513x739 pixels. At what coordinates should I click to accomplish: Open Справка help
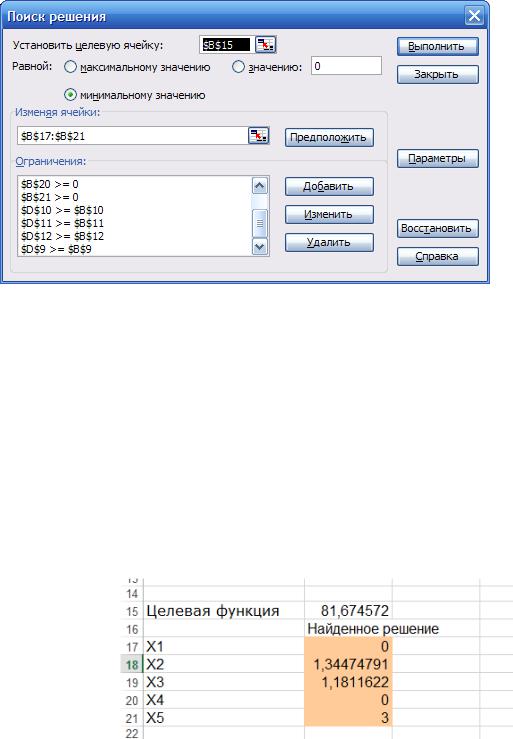[438, 256]
